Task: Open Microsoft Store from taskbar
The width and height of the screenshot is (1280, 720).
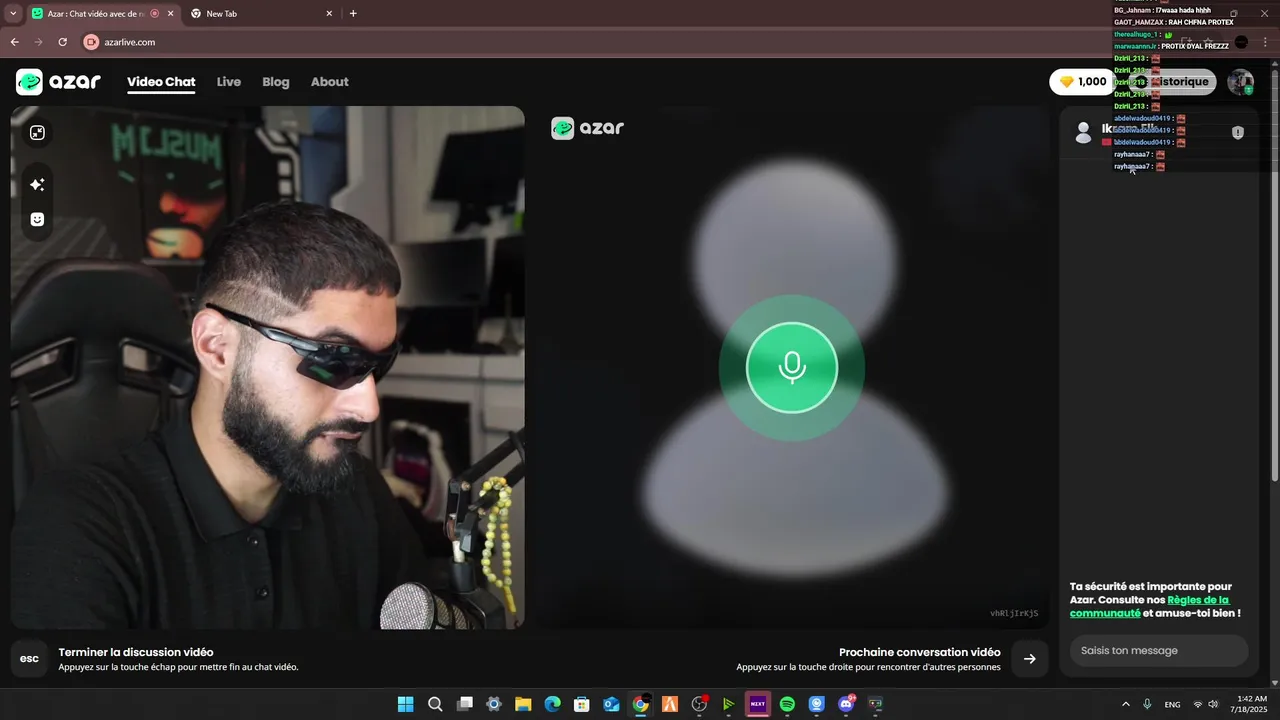Action: [581, 704]
